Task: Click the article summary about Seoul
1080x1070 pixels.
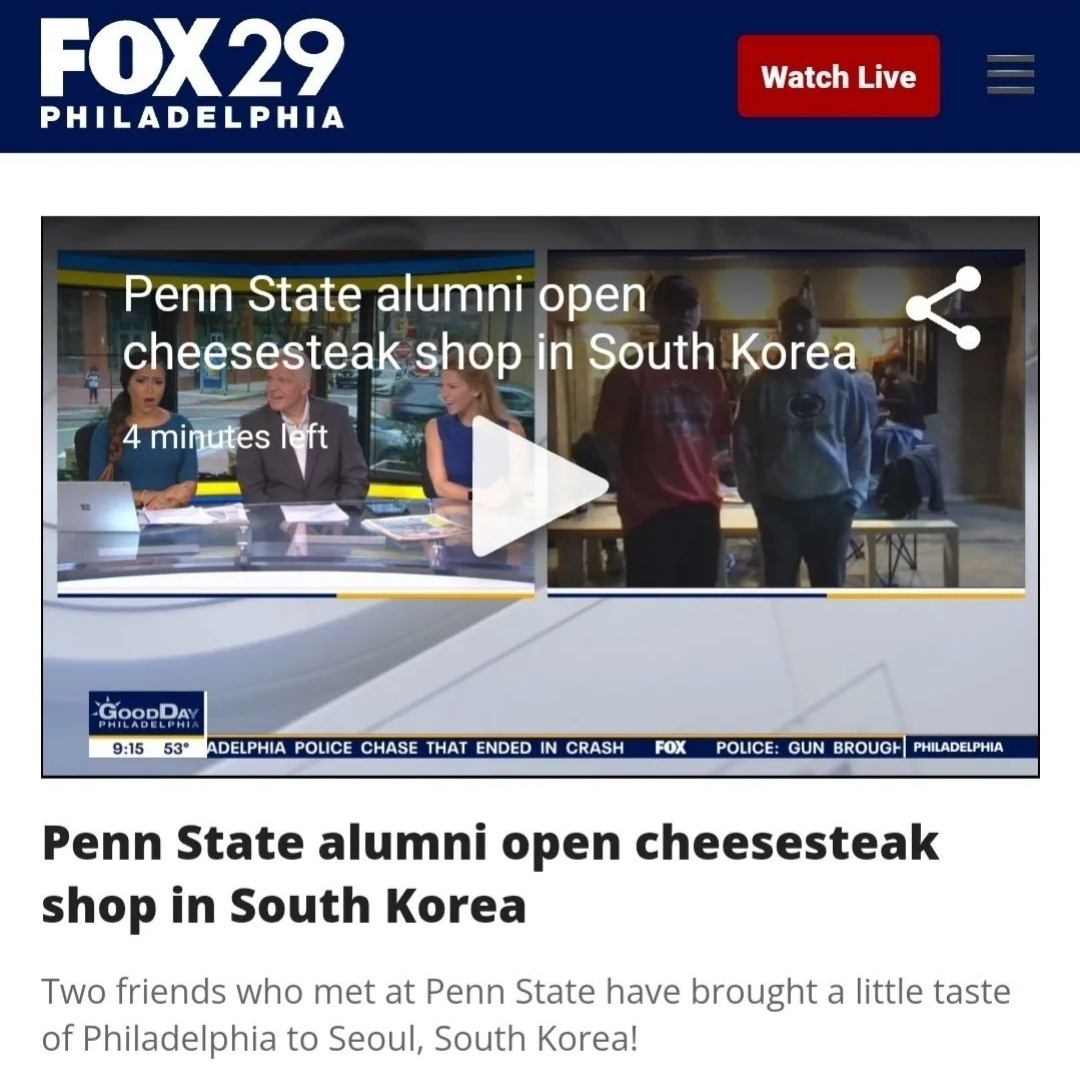Action: click(x=526, y=1015)
